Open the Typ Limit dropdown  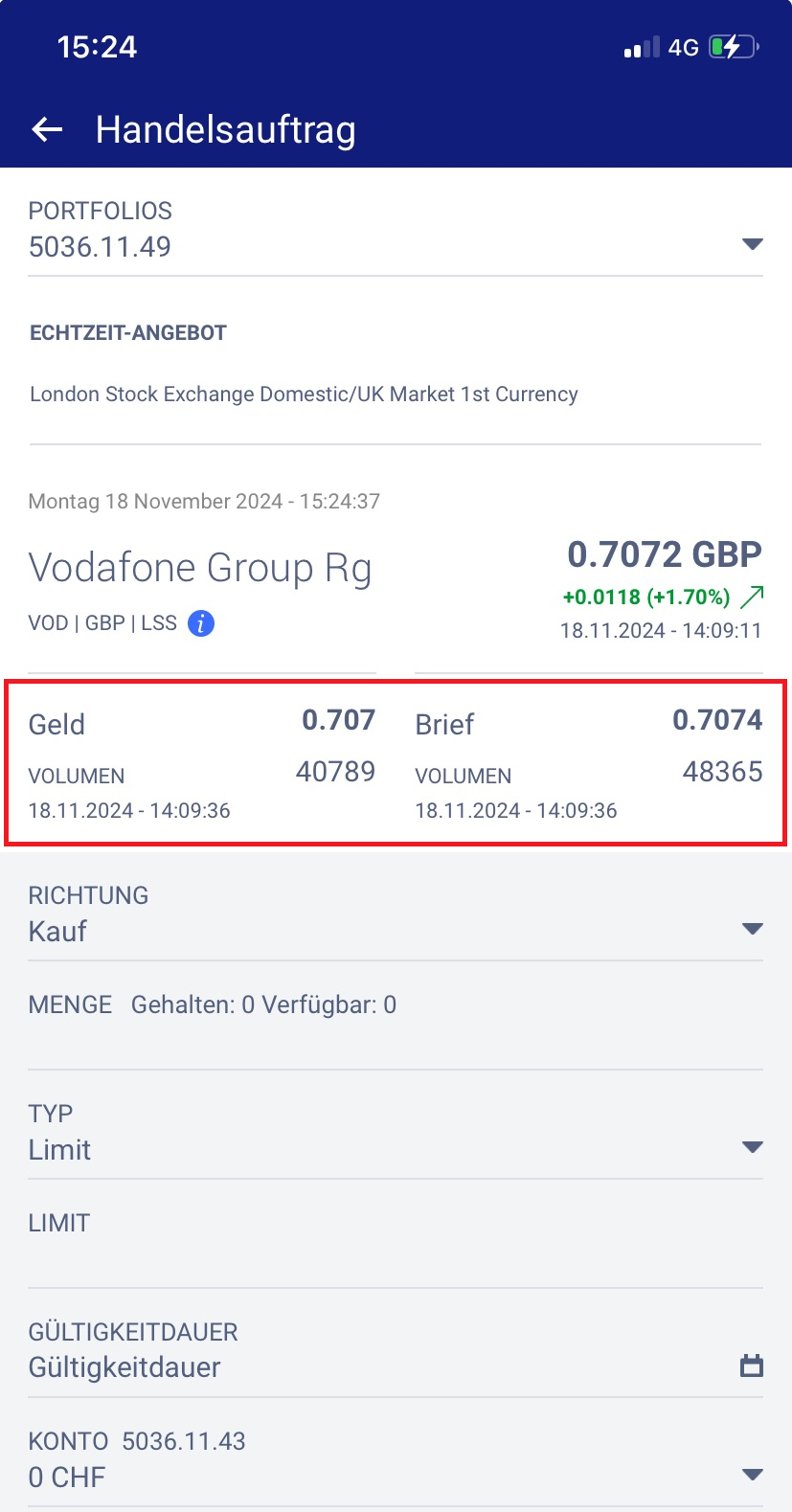[x=752, y=1147]
